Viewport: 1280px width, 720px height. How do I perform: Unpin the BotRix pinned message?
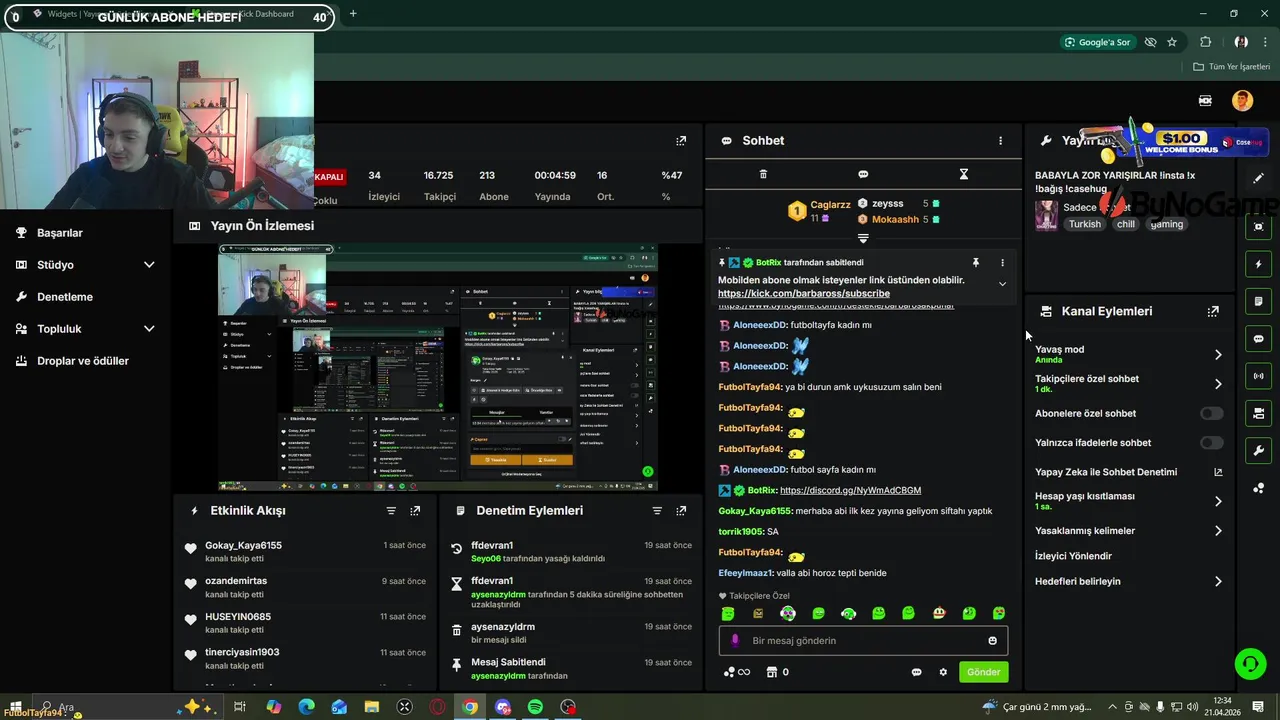click(976, 262)
